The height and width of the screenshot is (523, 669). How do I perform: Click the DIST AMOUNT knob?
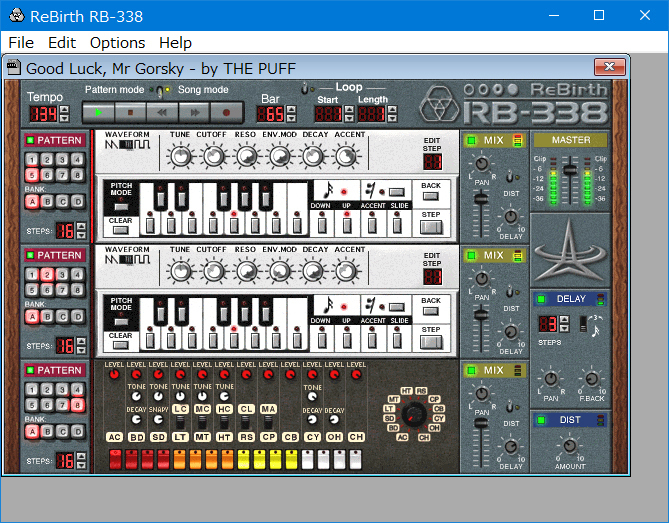570,446
